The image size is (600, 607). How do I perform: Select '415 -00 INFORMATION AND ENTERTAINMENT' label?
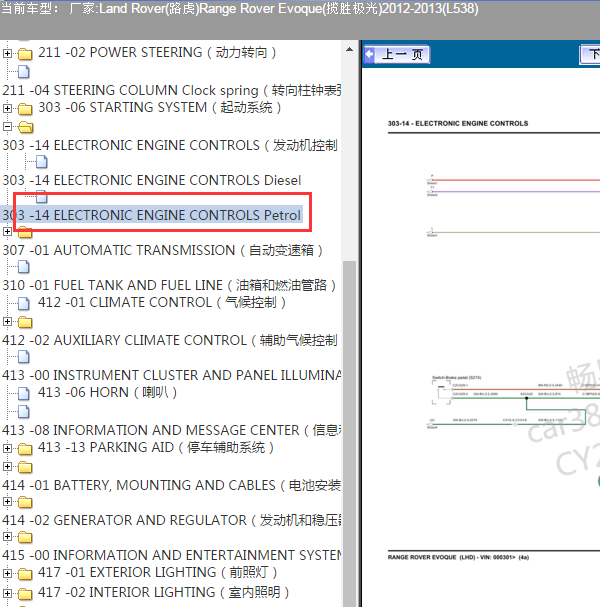tap(171, 555)
